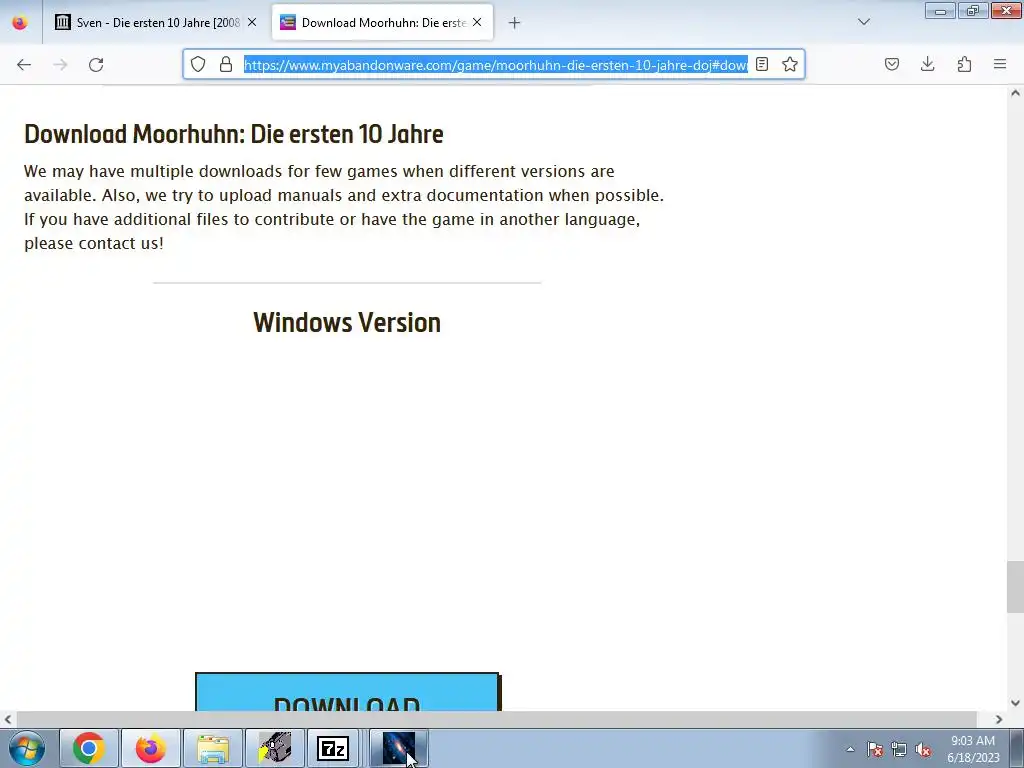Viewport: 1024px width, 768px height.
Task: Click the scroll right arrow
Action: (999, 719)
